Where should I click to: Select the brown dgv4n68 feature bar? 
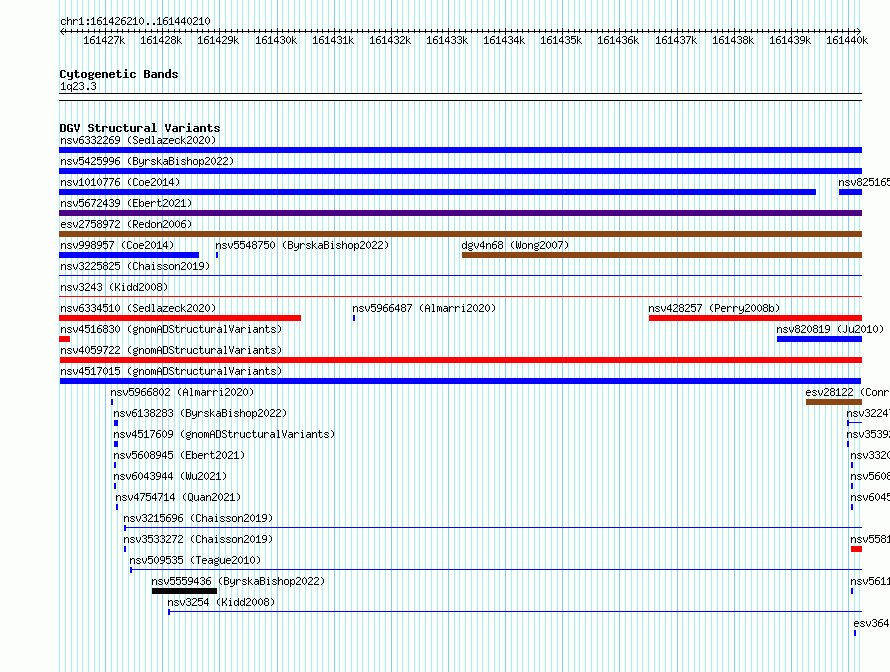click(x=662, y=255)
